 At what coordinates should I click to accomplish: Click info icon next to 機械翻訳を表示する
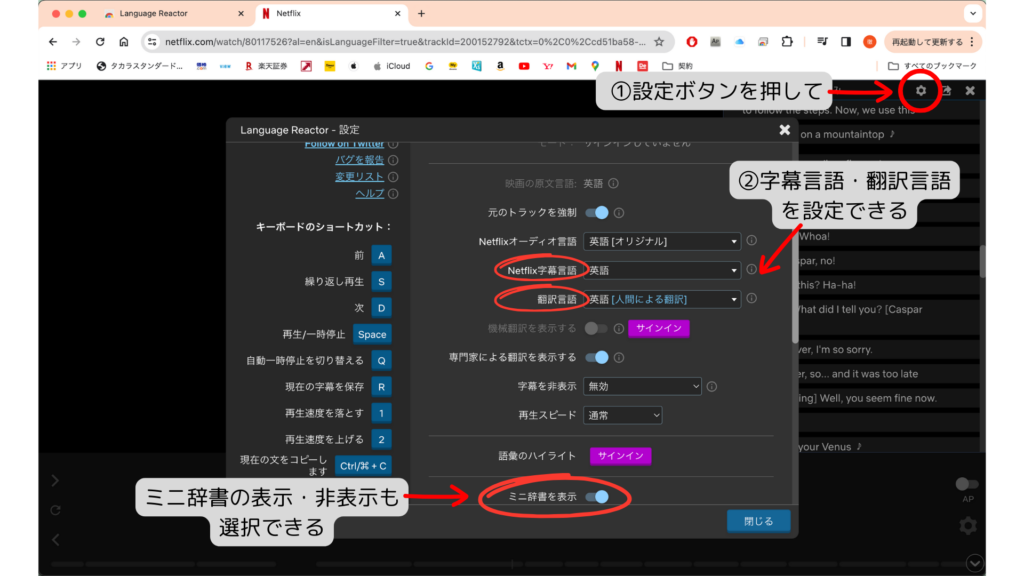618,328
